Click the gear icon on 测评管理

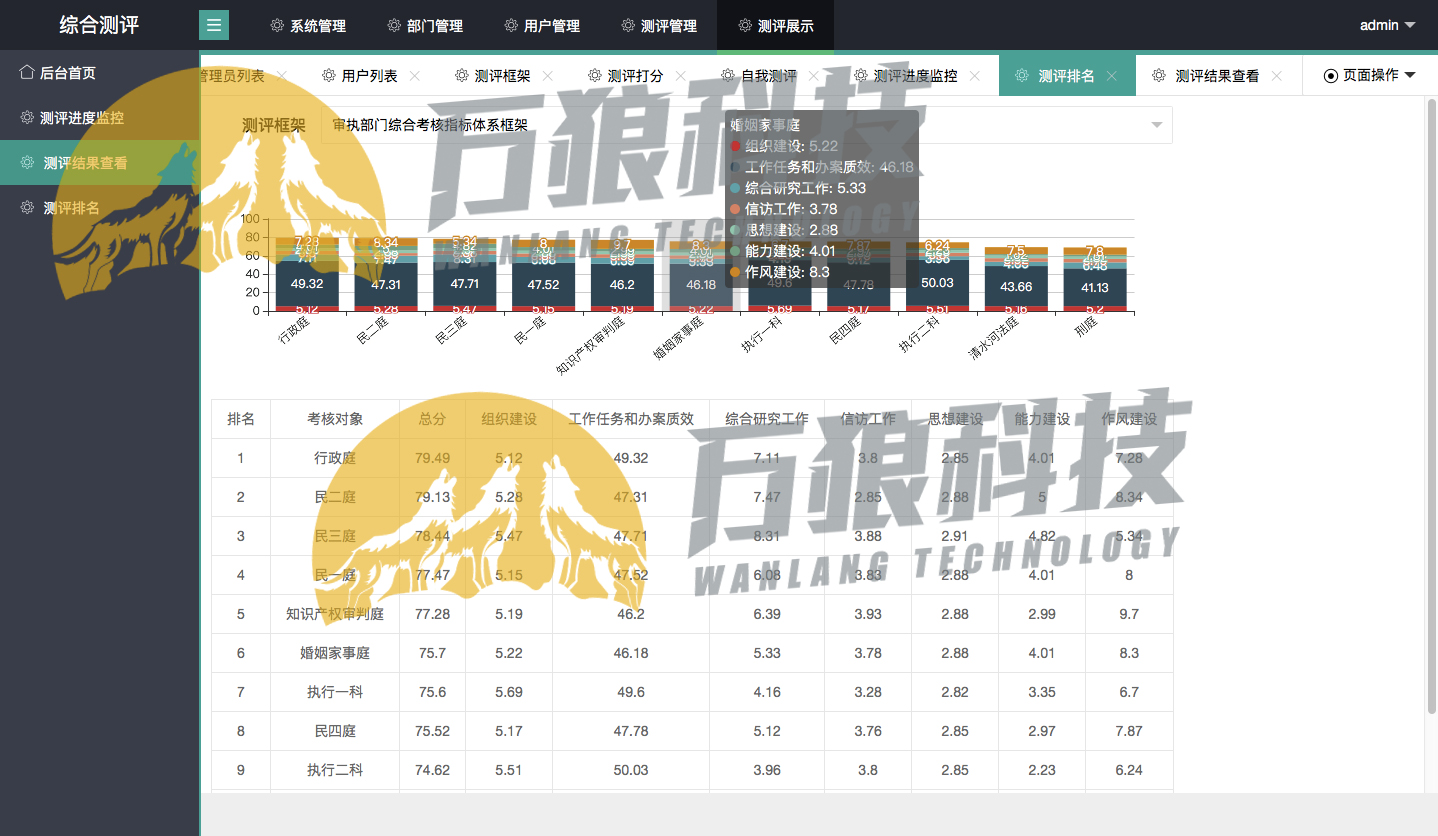(628, 25)
